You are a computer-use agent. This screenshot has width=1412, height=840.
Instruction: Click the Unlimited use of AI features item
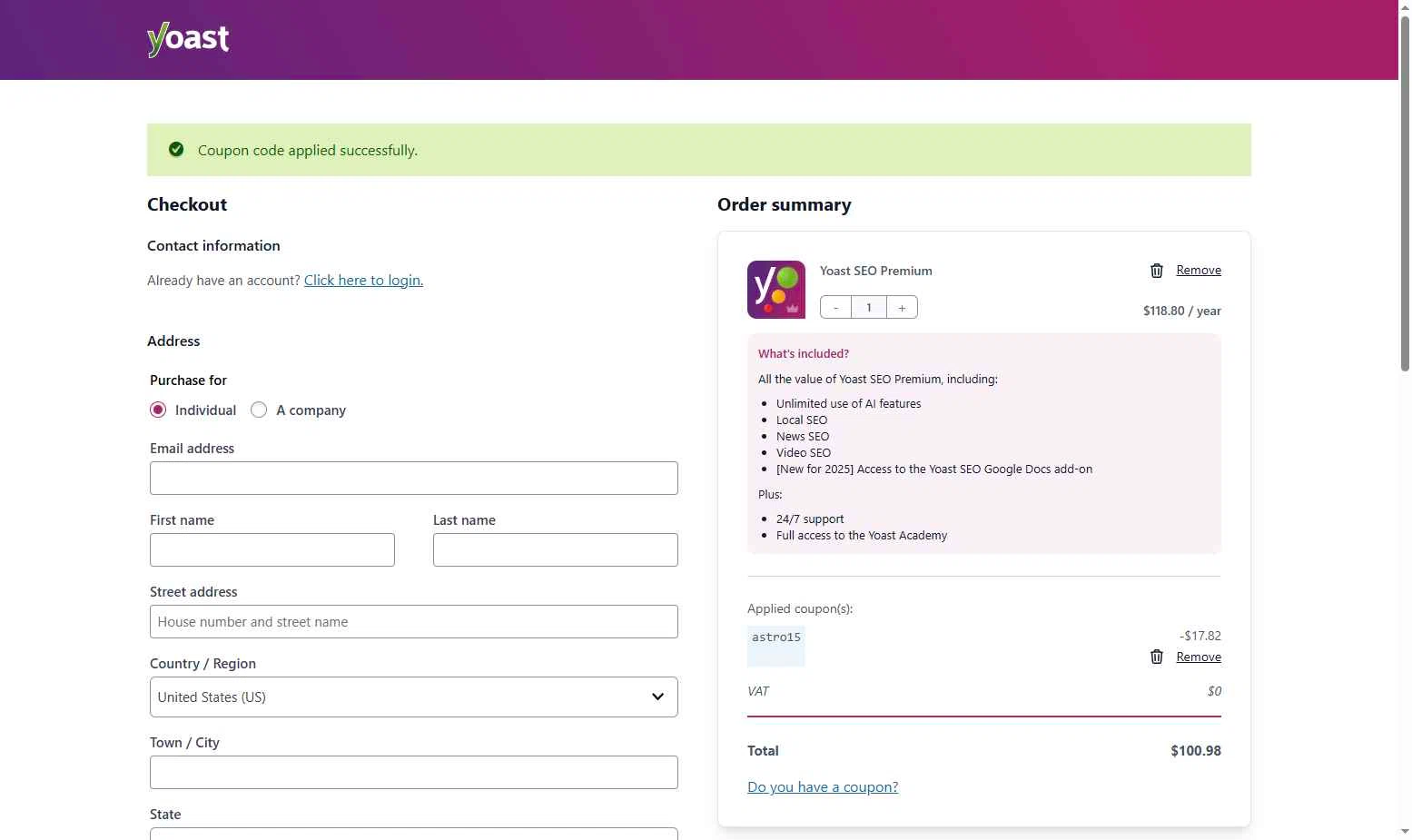pos(848,404)
